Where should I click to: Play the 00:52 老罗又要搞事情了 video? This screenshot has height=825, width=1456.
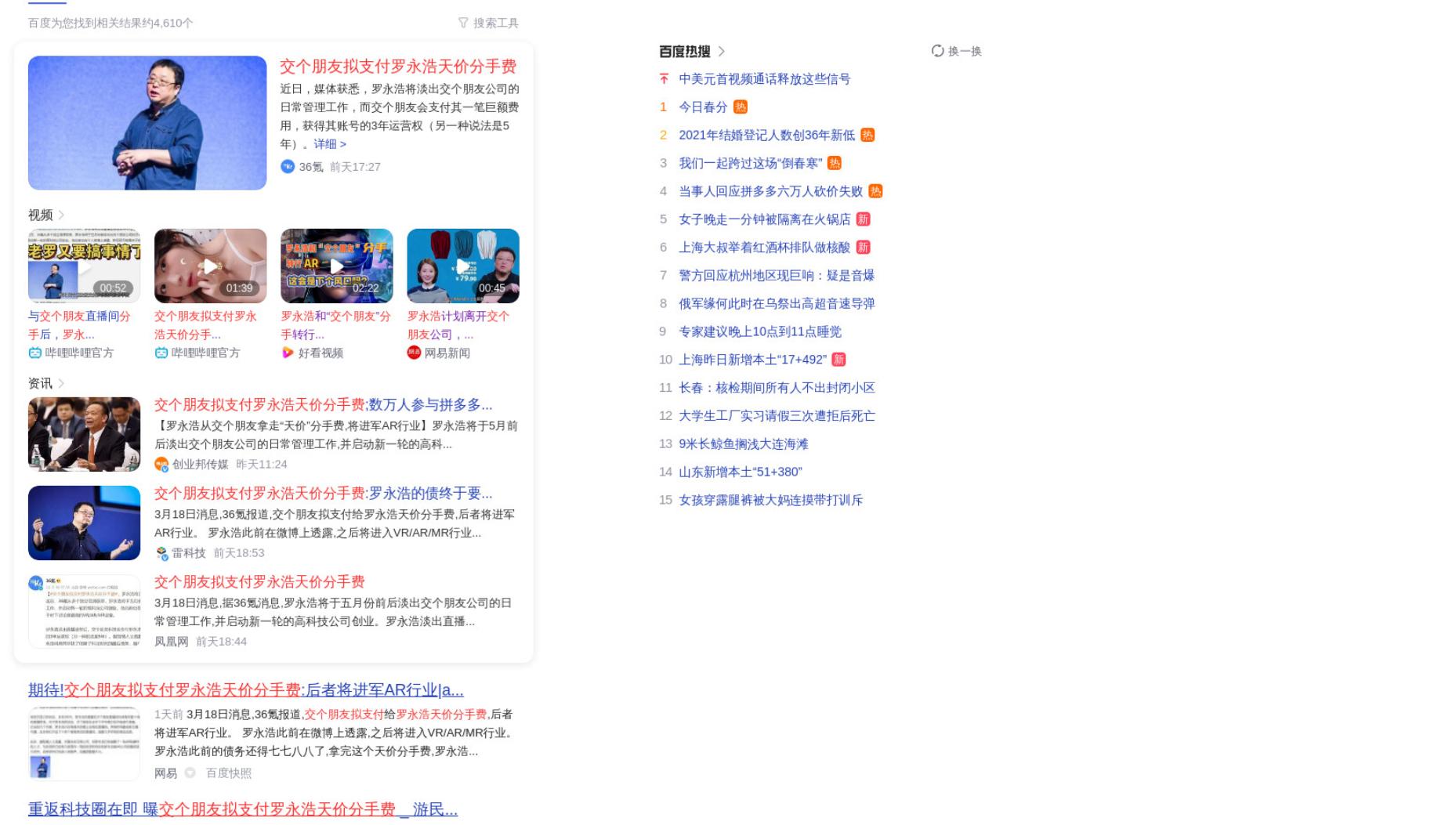84,266
